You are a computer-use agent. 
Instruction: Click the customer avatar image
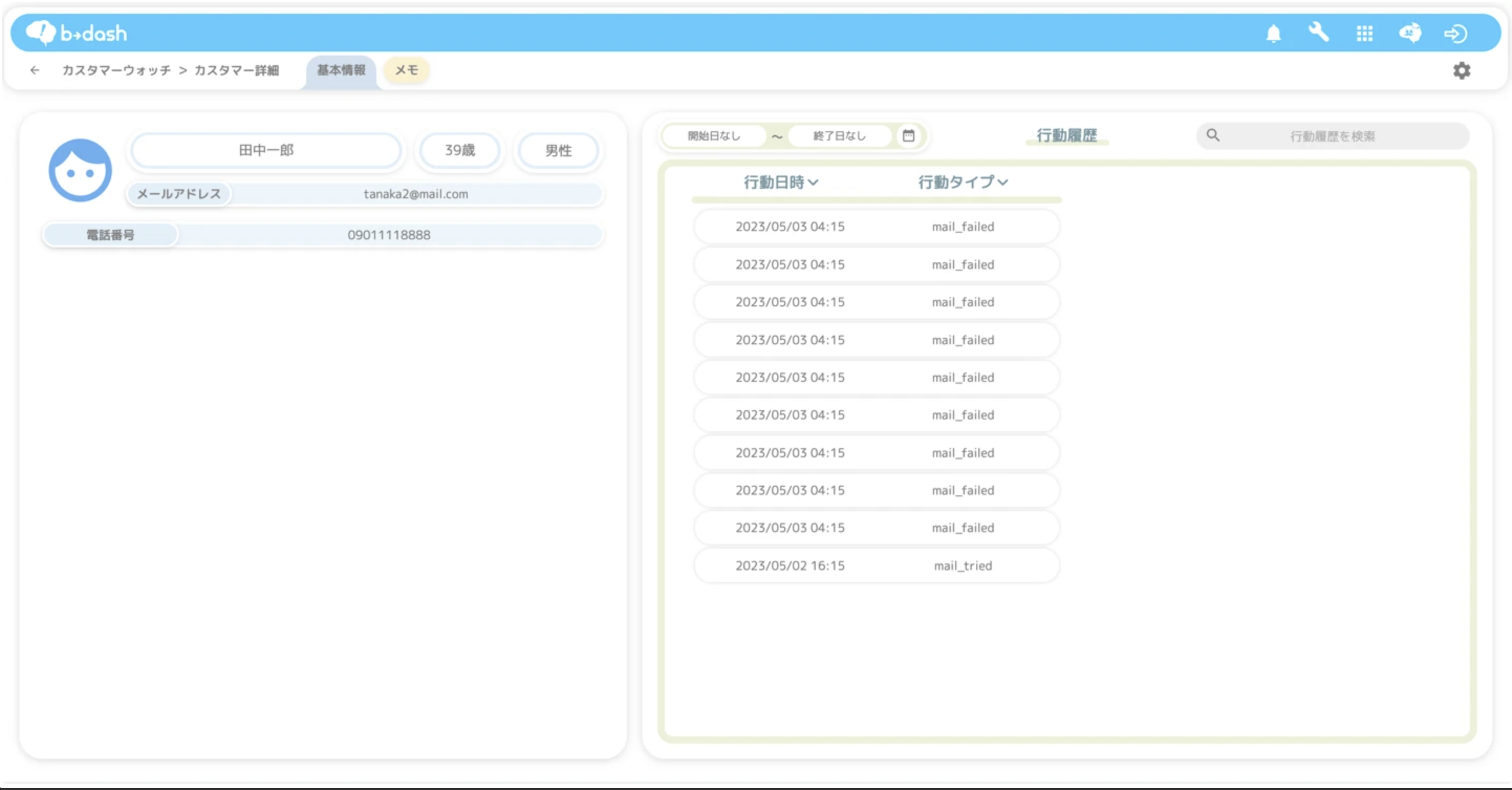click(x=80, y=170)
